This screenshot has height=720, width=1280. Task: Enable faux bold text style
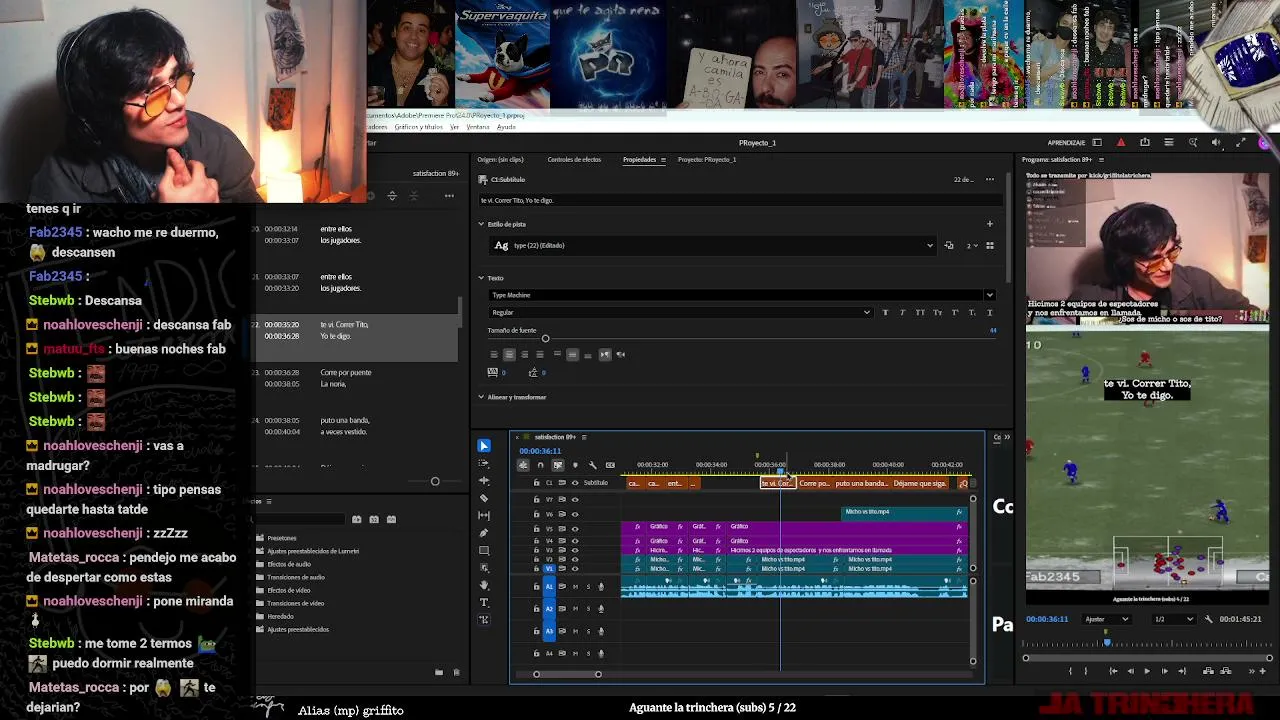click(x=885, y=313)
